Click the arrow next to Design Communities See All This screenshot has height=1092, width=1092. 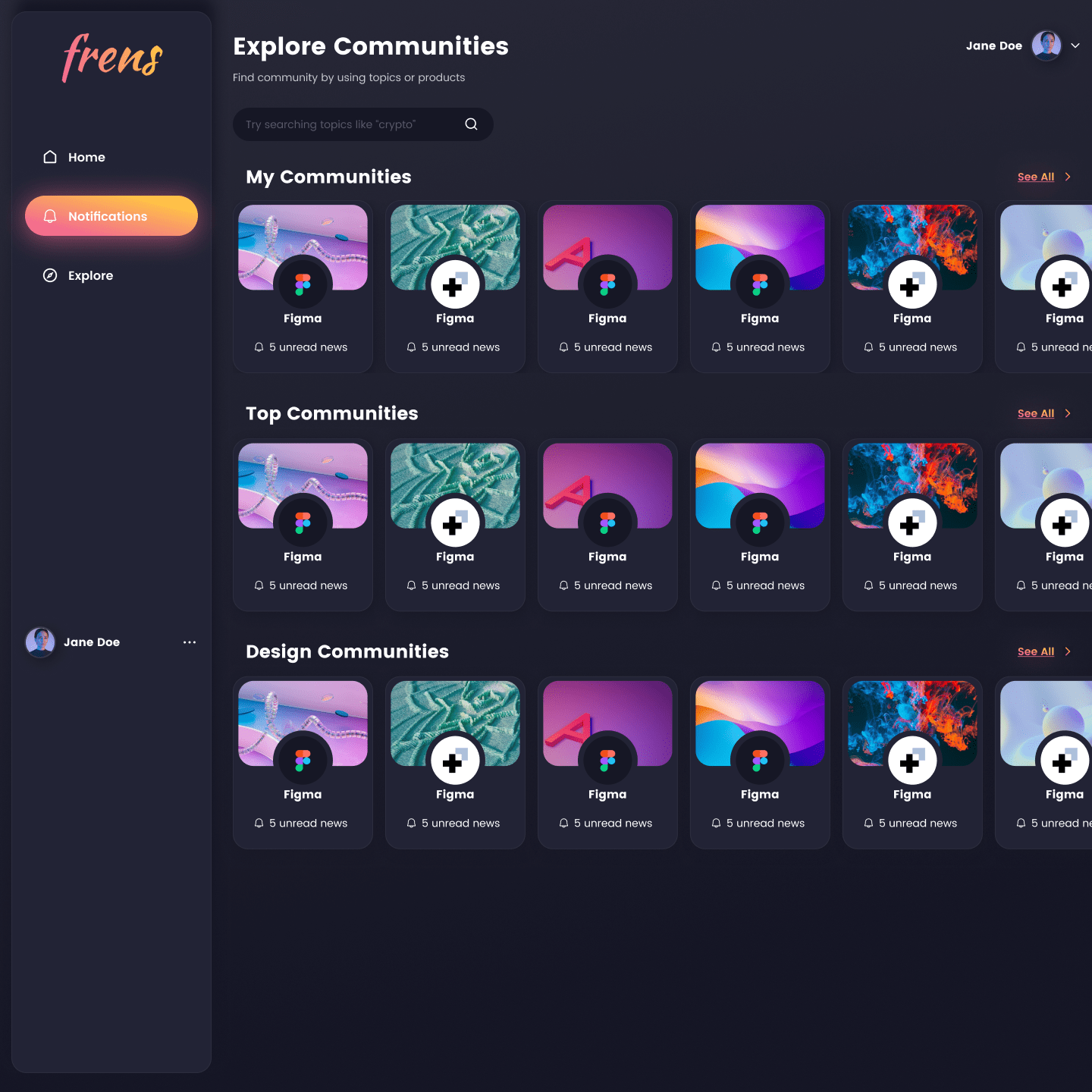1068,651
